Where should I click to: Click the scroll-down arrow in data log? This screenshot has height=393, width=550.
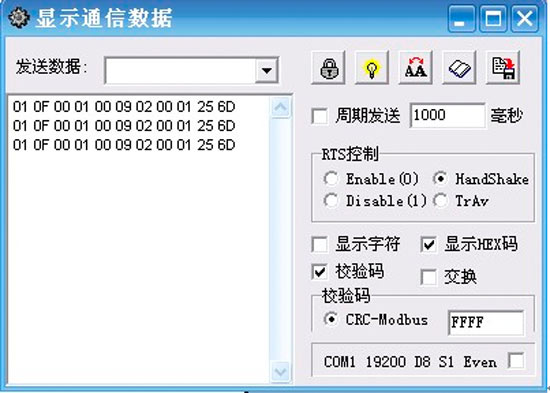coord(280,372)
